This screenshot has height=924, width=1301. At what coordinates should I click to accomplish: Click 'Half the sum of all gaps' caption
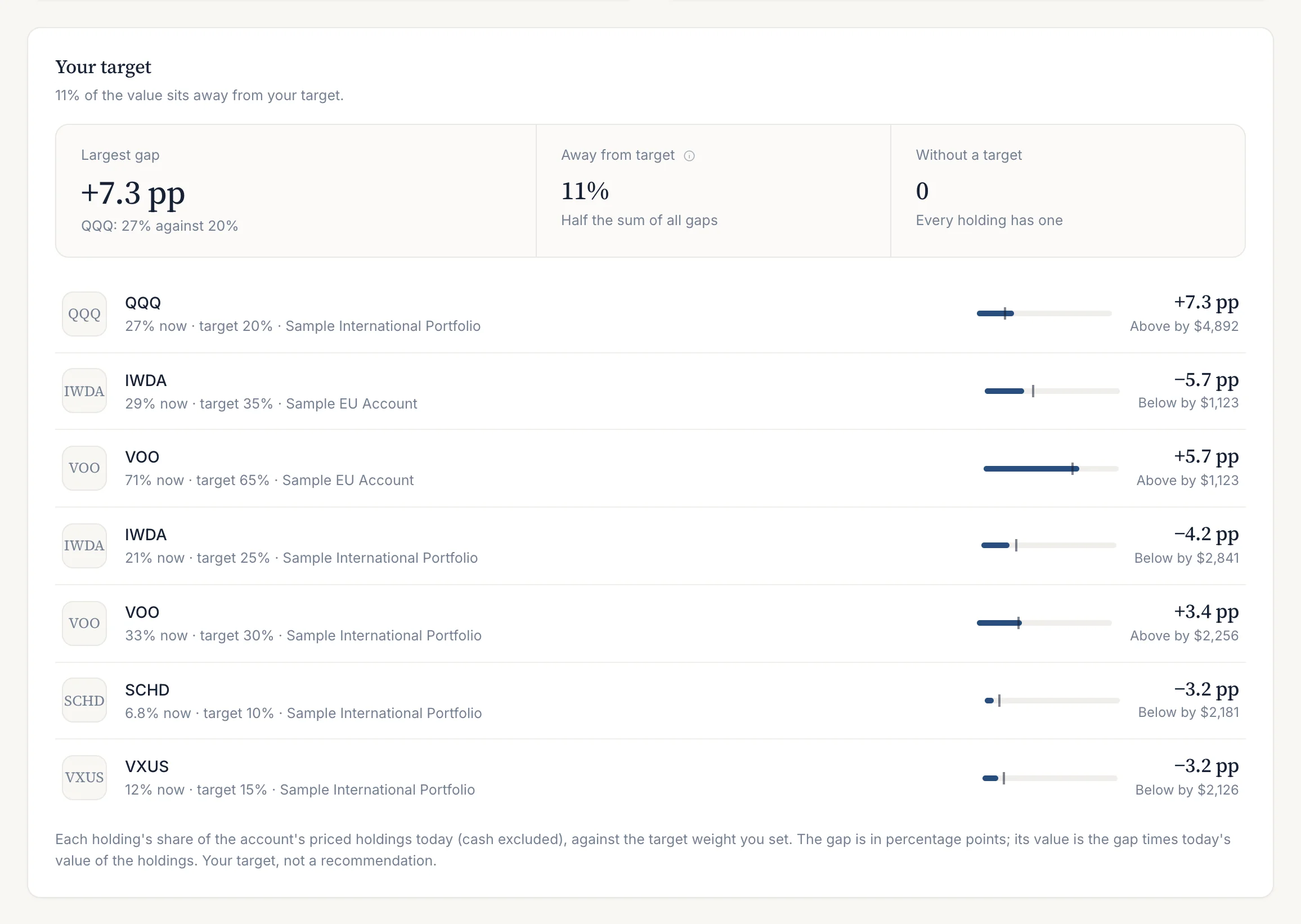(639, 221)
